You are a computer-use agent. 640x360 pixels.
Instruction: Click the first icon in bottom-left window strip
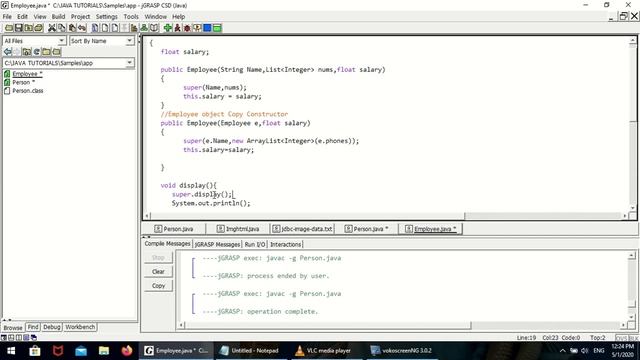click(4, 338)
